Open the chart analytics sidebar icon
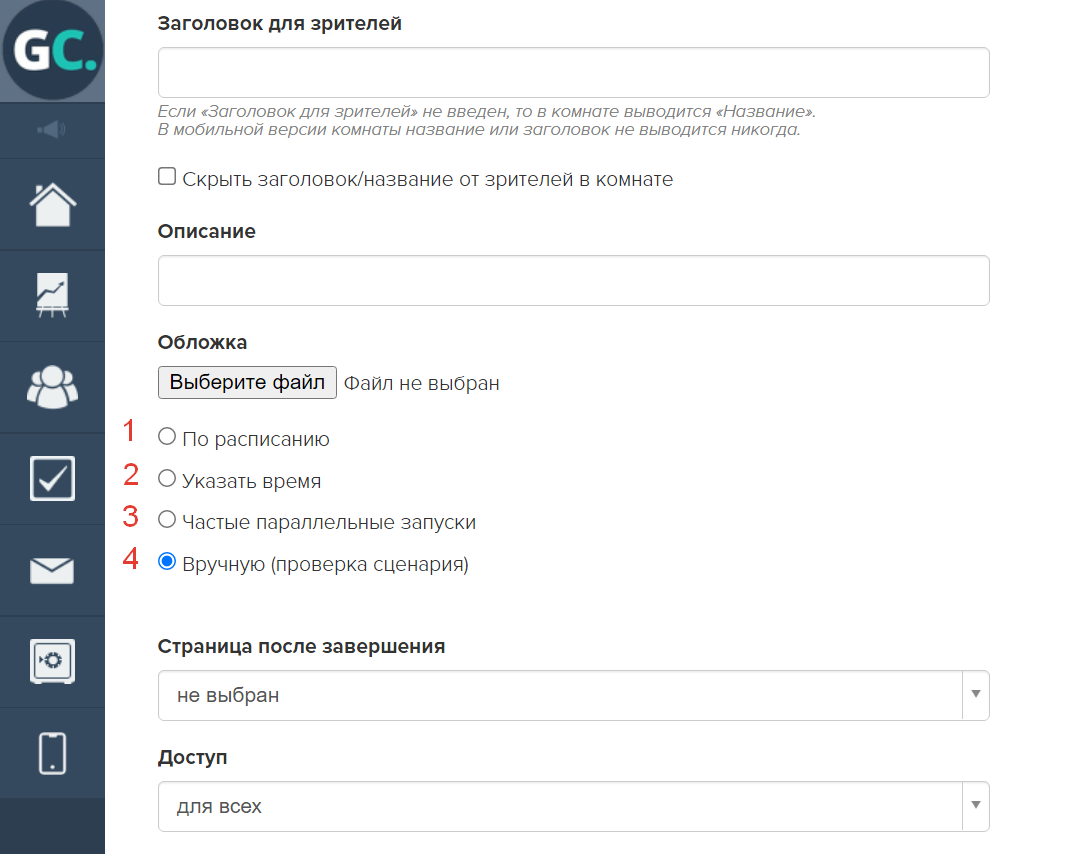Screen dimensions: 1082x854 click(52, 295)
